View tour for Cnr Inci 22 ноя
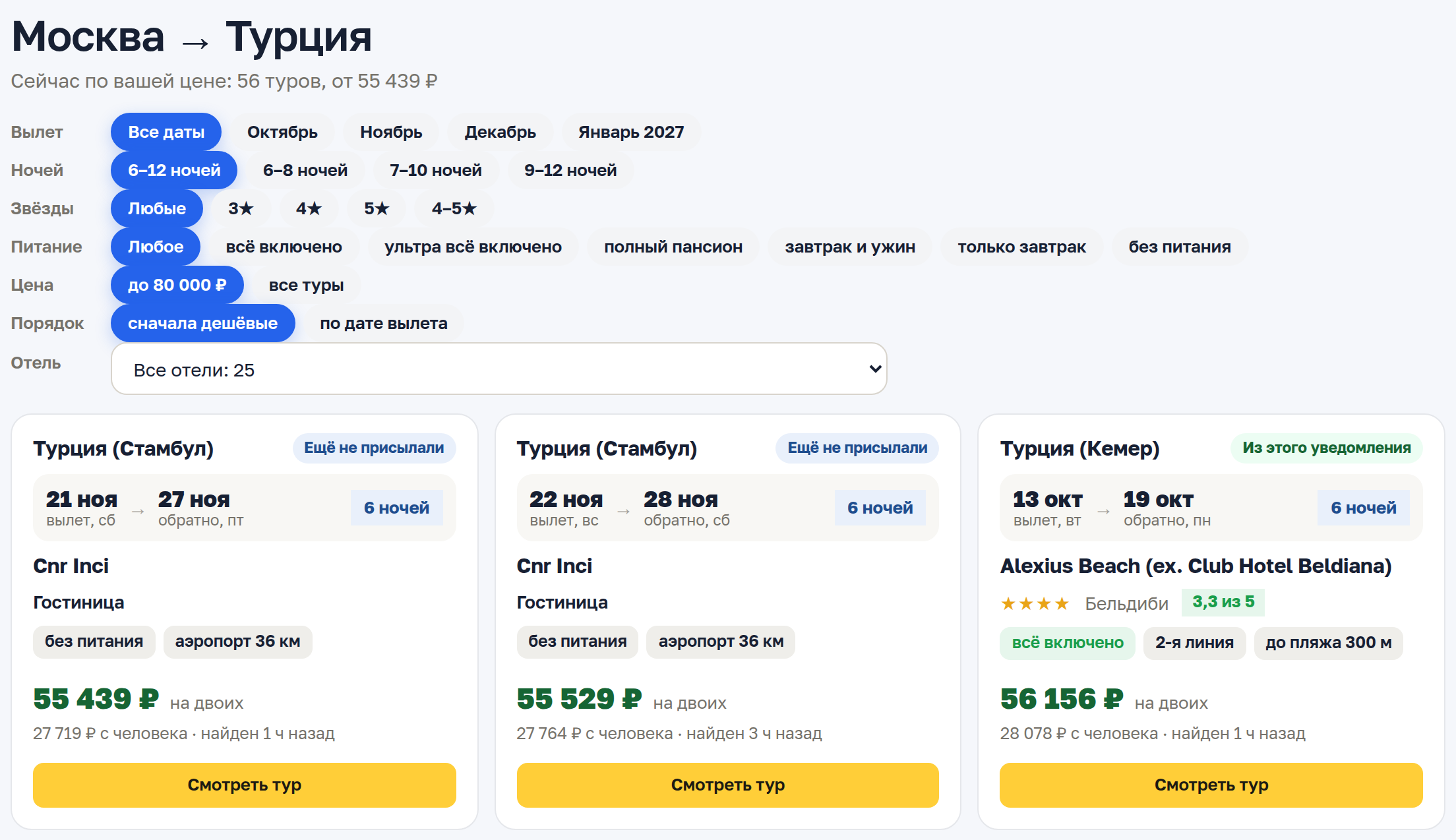The width and height of the screenshot is (1456, 840). (x=728, y=785)
